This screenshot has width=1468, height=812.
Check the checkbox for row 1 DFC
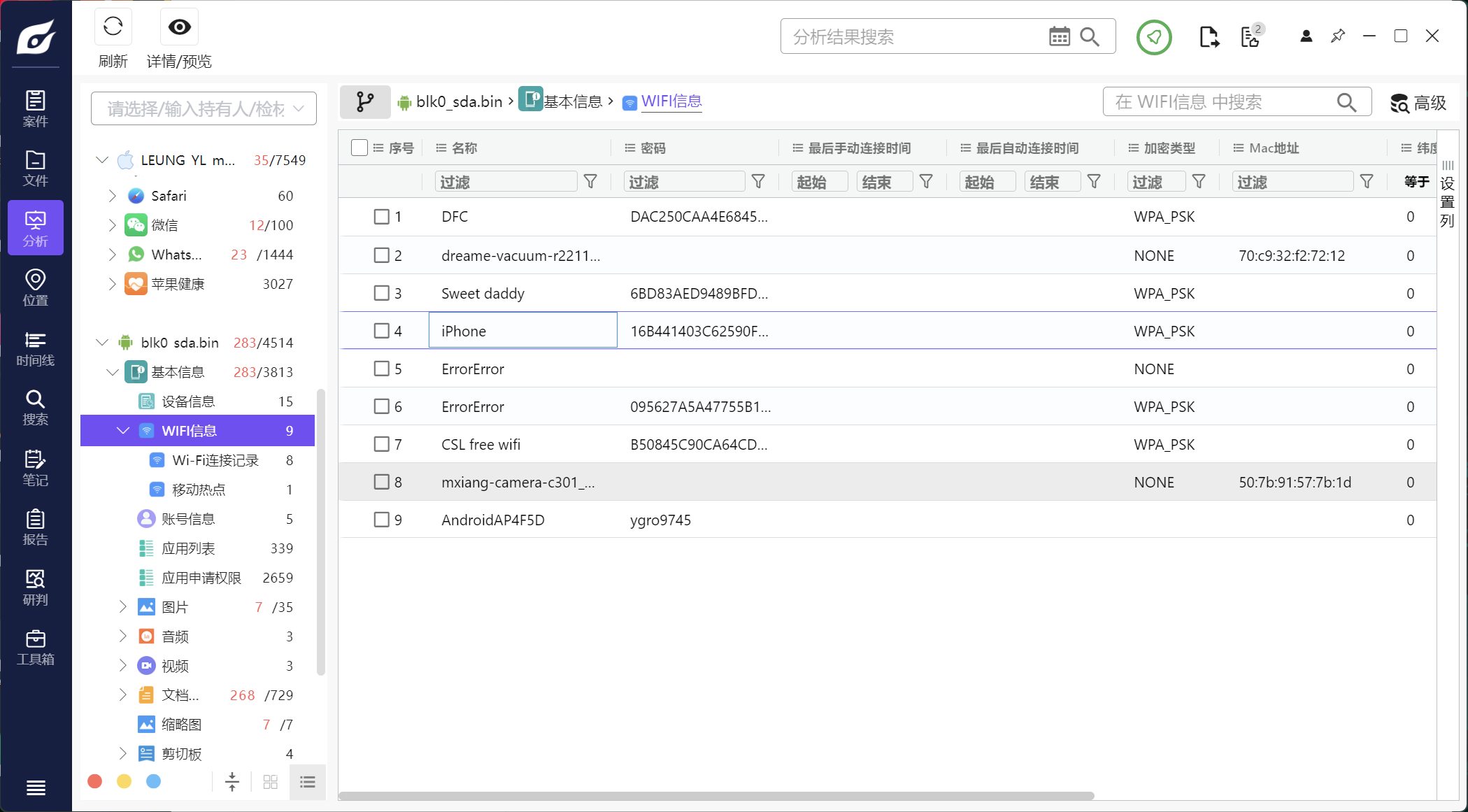[x=381, y=217]
